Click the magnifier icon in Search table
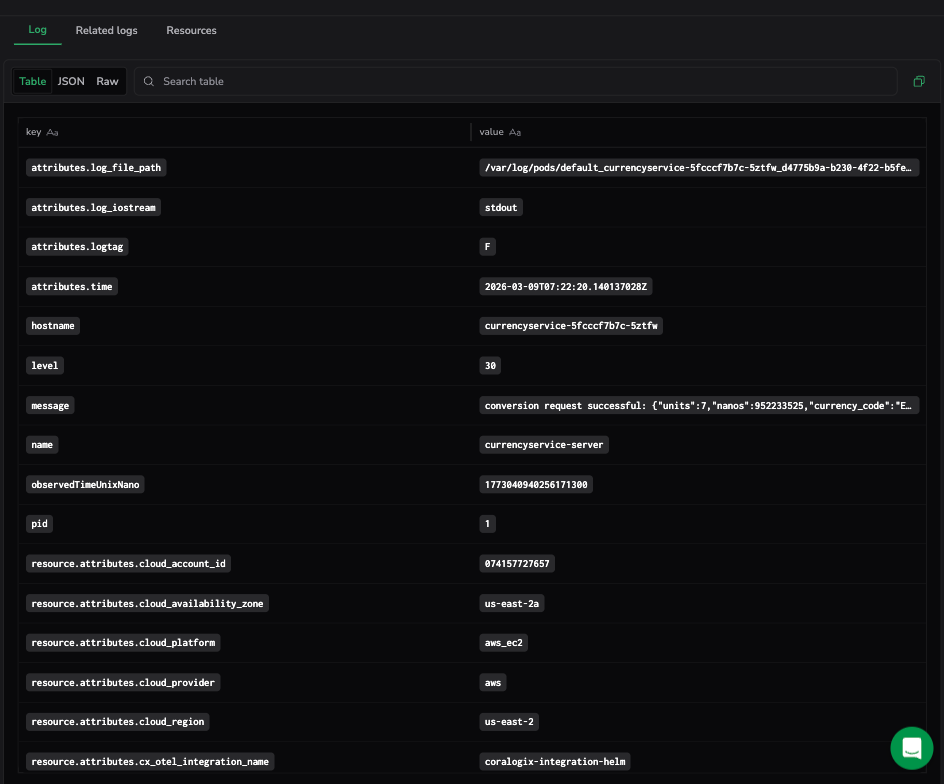944x784 pixels. point(149,81)
